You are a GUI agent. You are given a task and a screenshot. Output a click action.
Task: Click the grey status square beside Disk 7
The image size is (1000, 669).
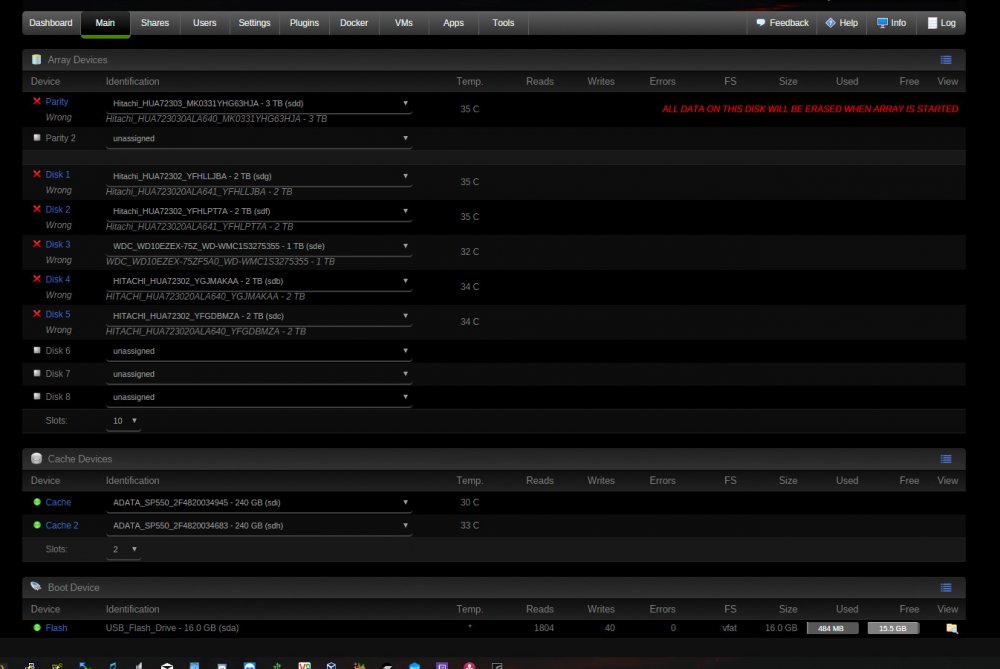tap(37, 374)
